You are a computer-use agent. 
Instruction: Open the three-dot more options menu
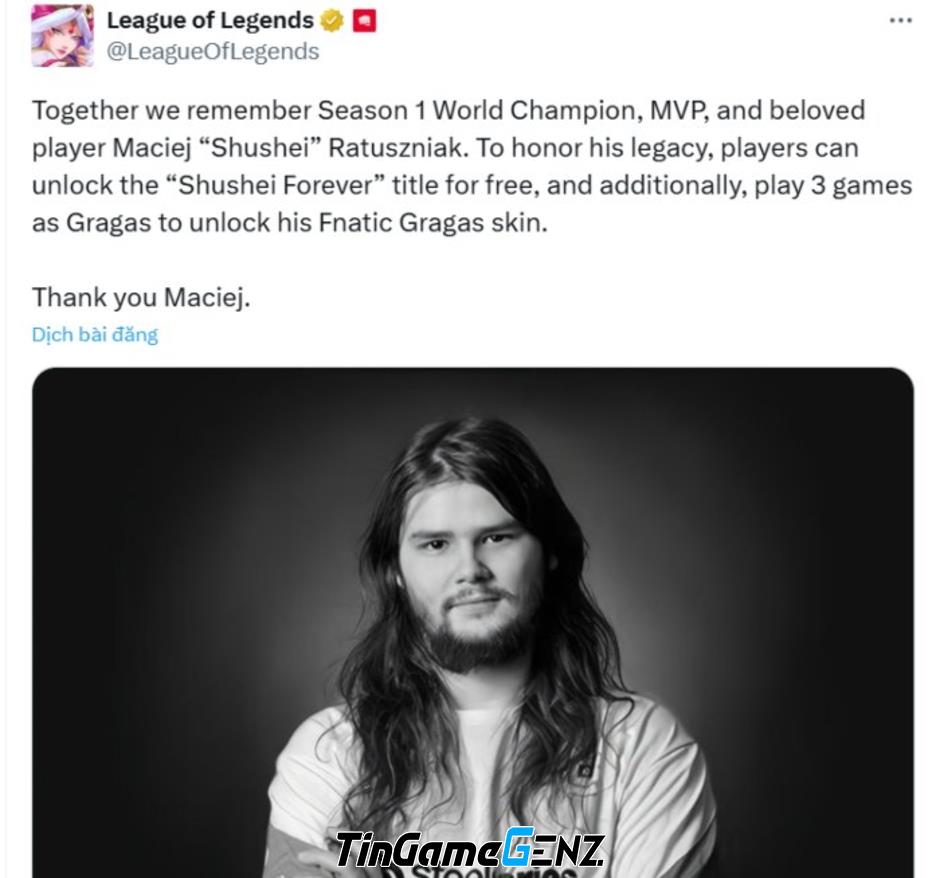coord(900,21)
